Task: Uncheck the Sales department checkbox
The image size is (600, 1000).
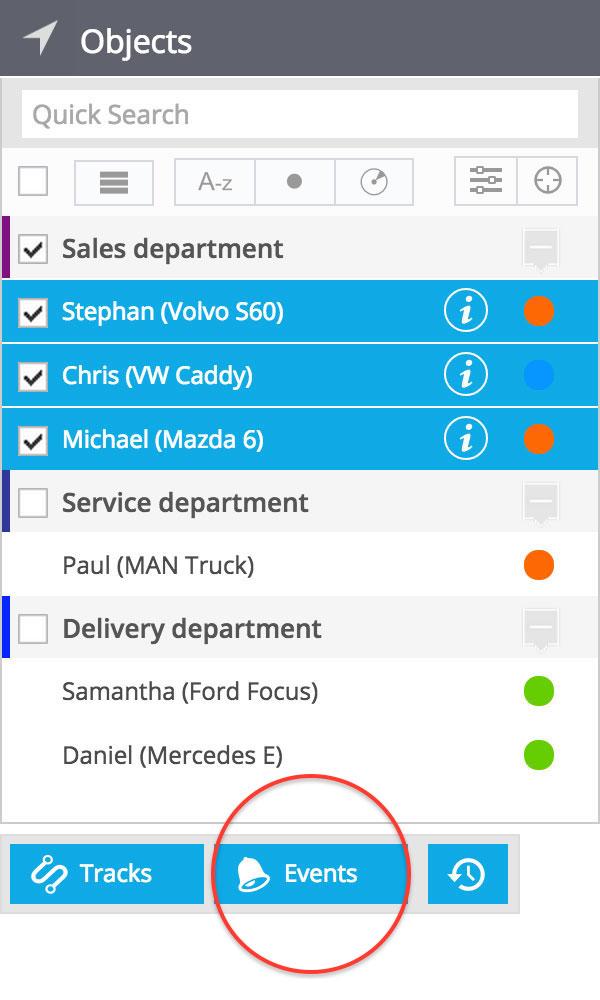Action: coord(33,249)
